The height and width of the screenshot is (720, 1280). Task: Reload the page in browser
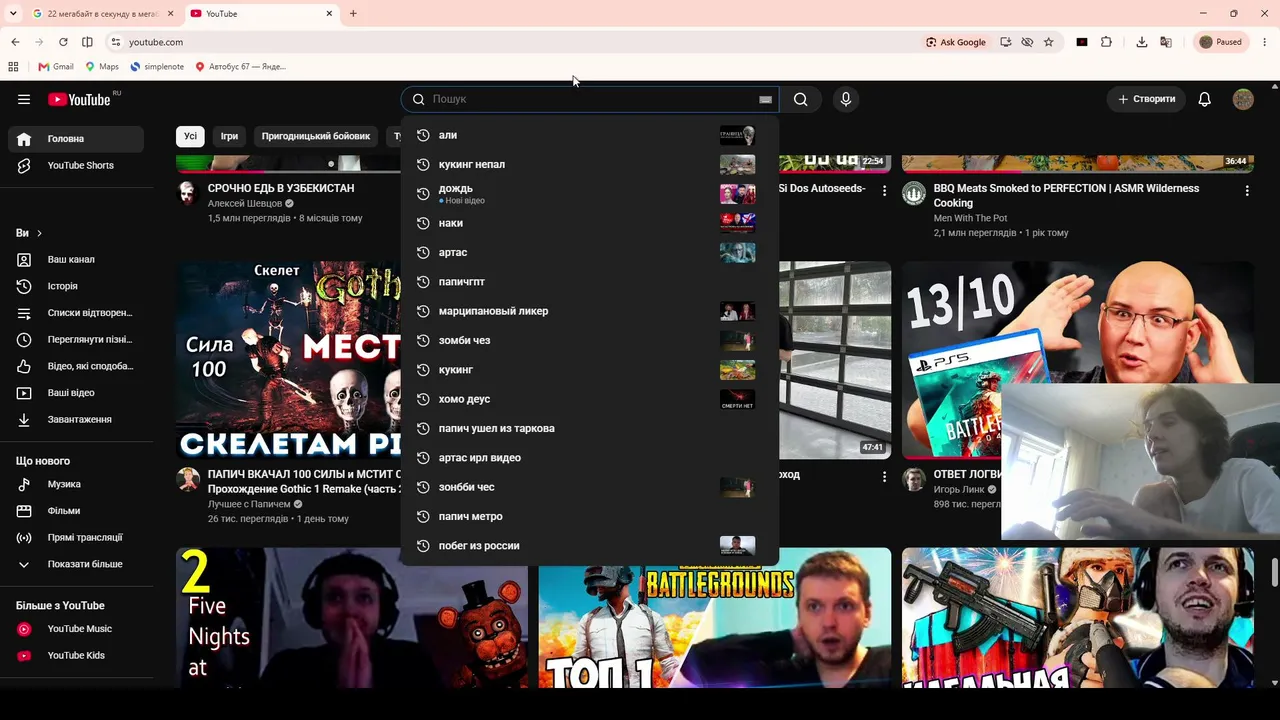tap(63, 42)
